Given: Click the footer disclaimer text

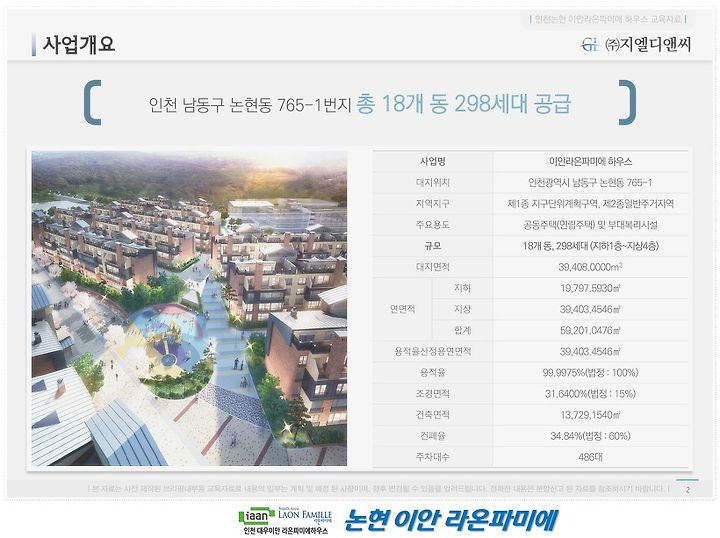Looking at the screenshot, I should 378,488.
